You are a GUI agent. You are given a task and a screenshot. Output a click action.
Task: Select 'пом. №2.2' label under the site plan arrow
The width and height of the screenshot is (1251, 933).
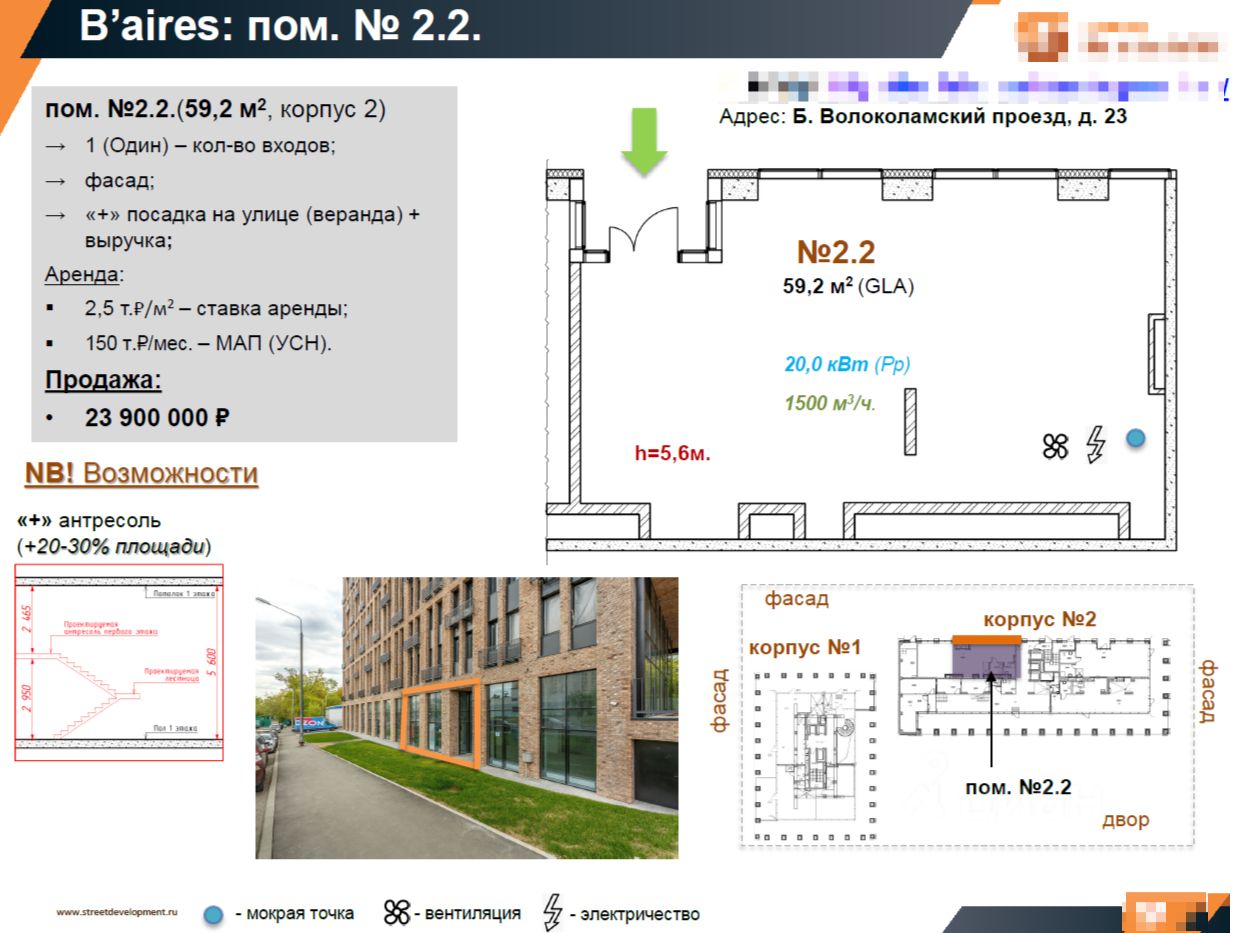(1019, 787)
